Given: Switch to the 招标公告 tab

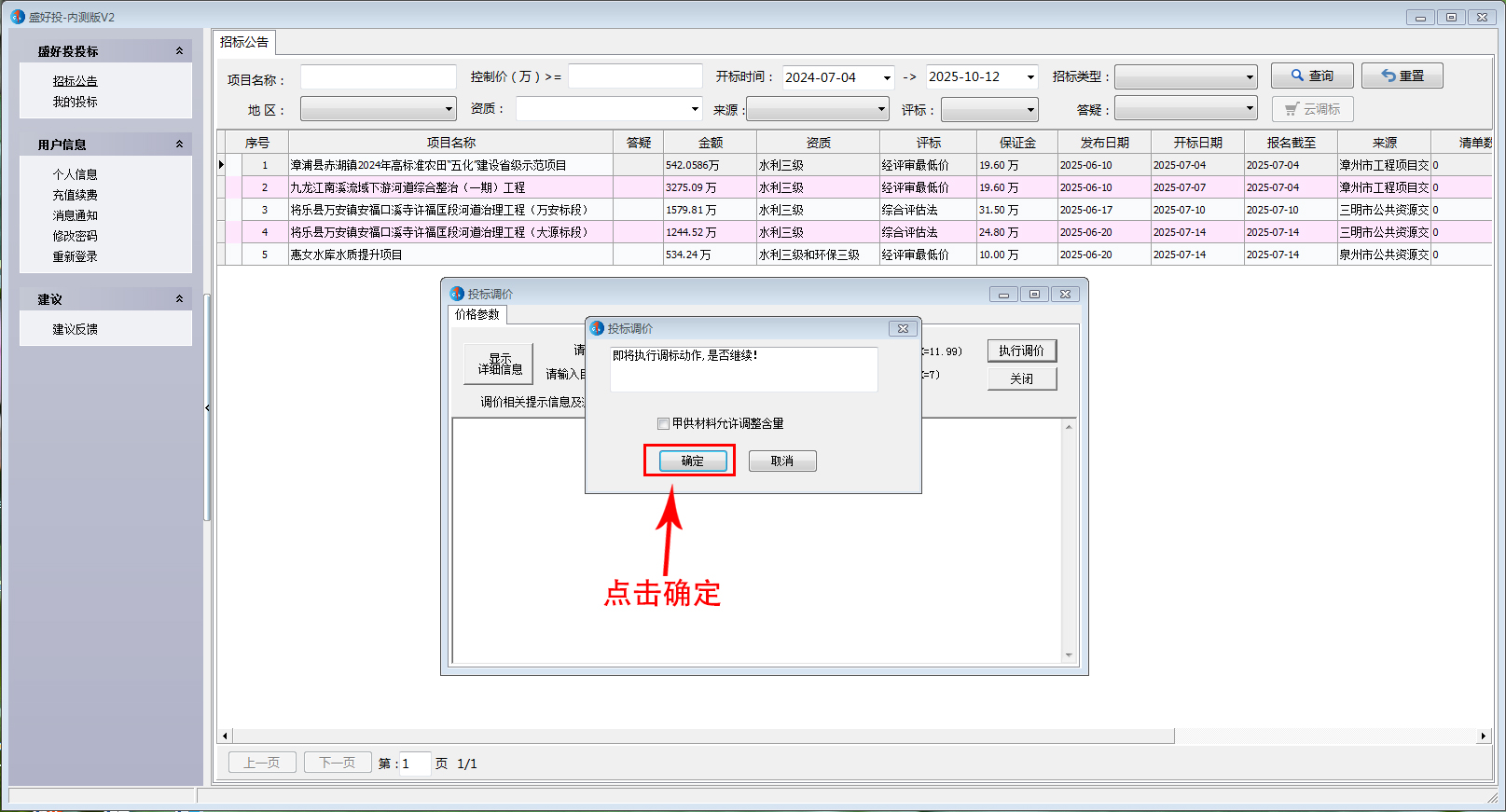Looking at the screenshot, I should 244,42.
